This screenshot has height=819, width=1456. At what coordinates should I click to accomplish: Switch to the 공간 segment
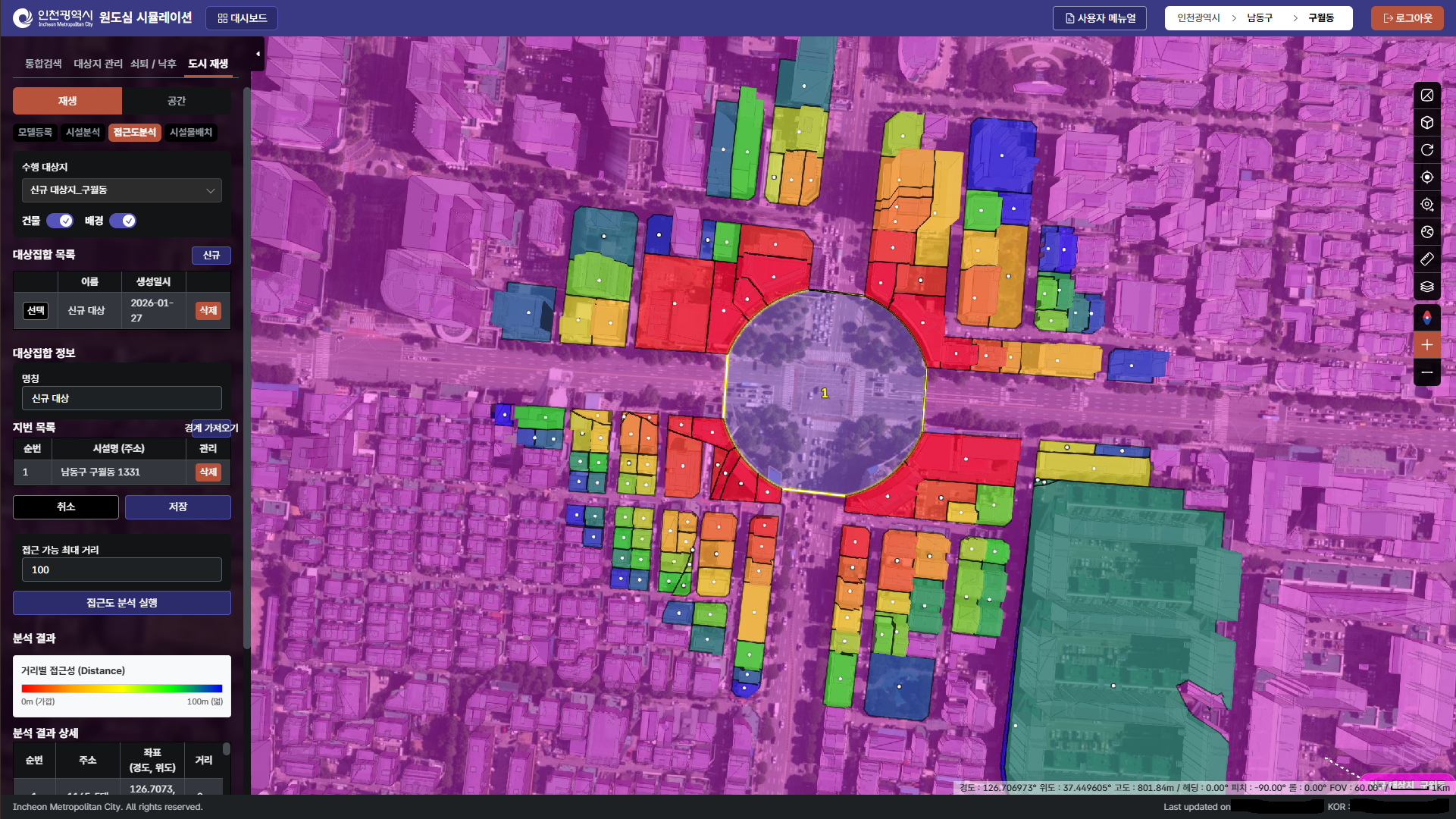(x=177, y=101)
